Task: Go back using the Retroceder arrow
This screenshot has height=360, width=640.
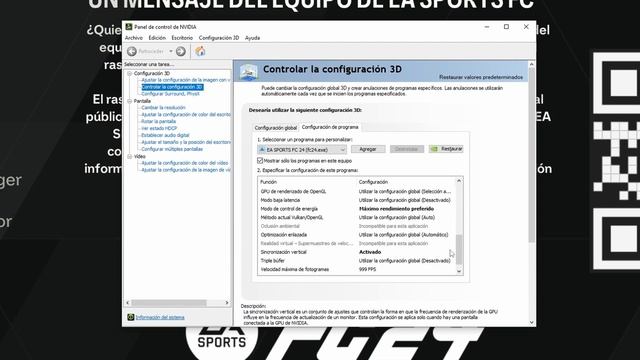Action: click(x=132, y=51)
